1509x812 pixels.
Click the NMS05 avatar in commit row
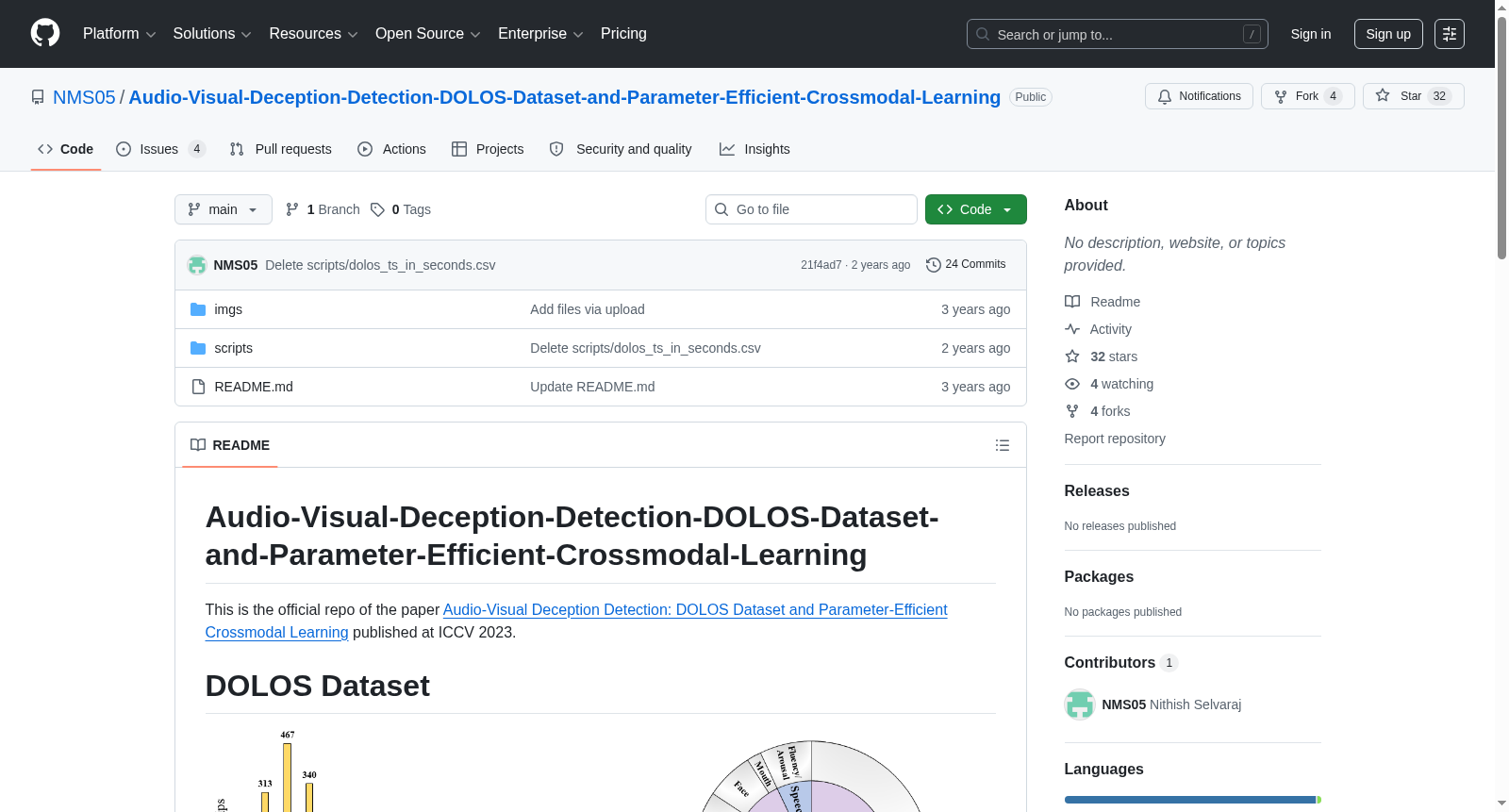(197, 265)
